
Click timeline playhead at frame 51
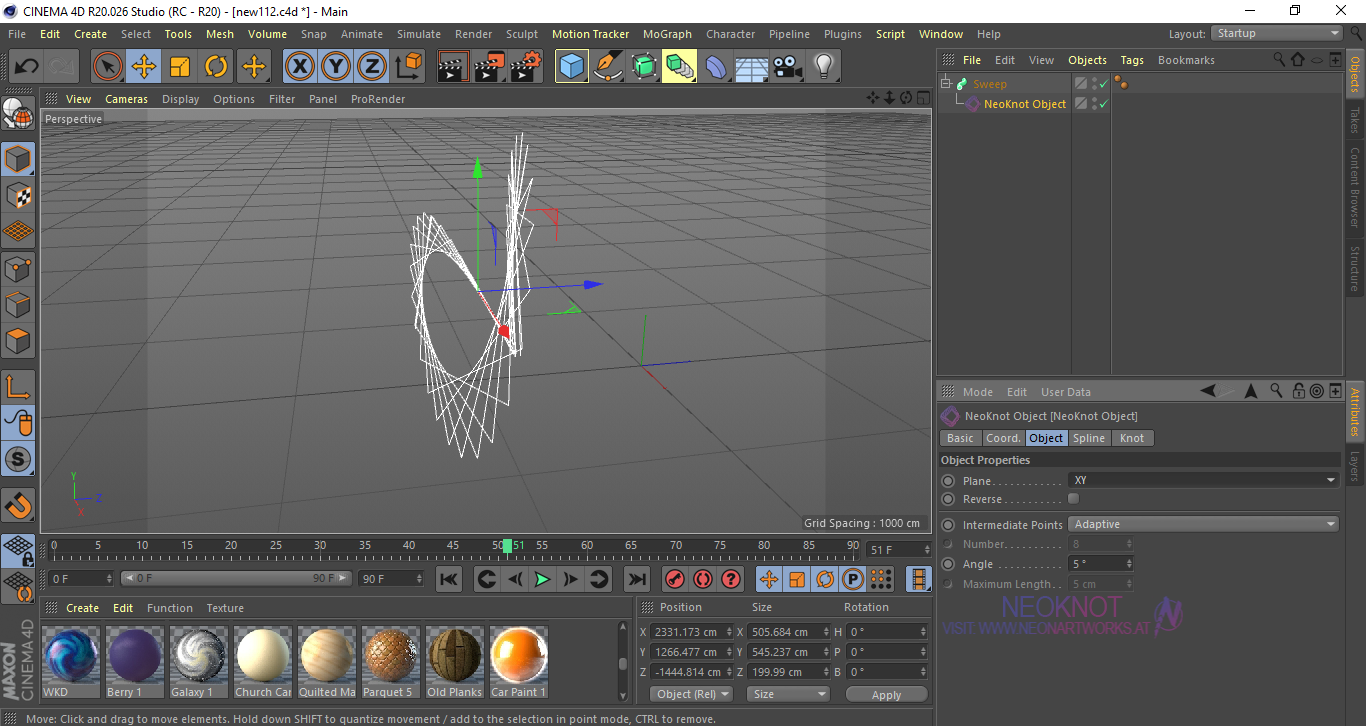[x=508, y=545]
